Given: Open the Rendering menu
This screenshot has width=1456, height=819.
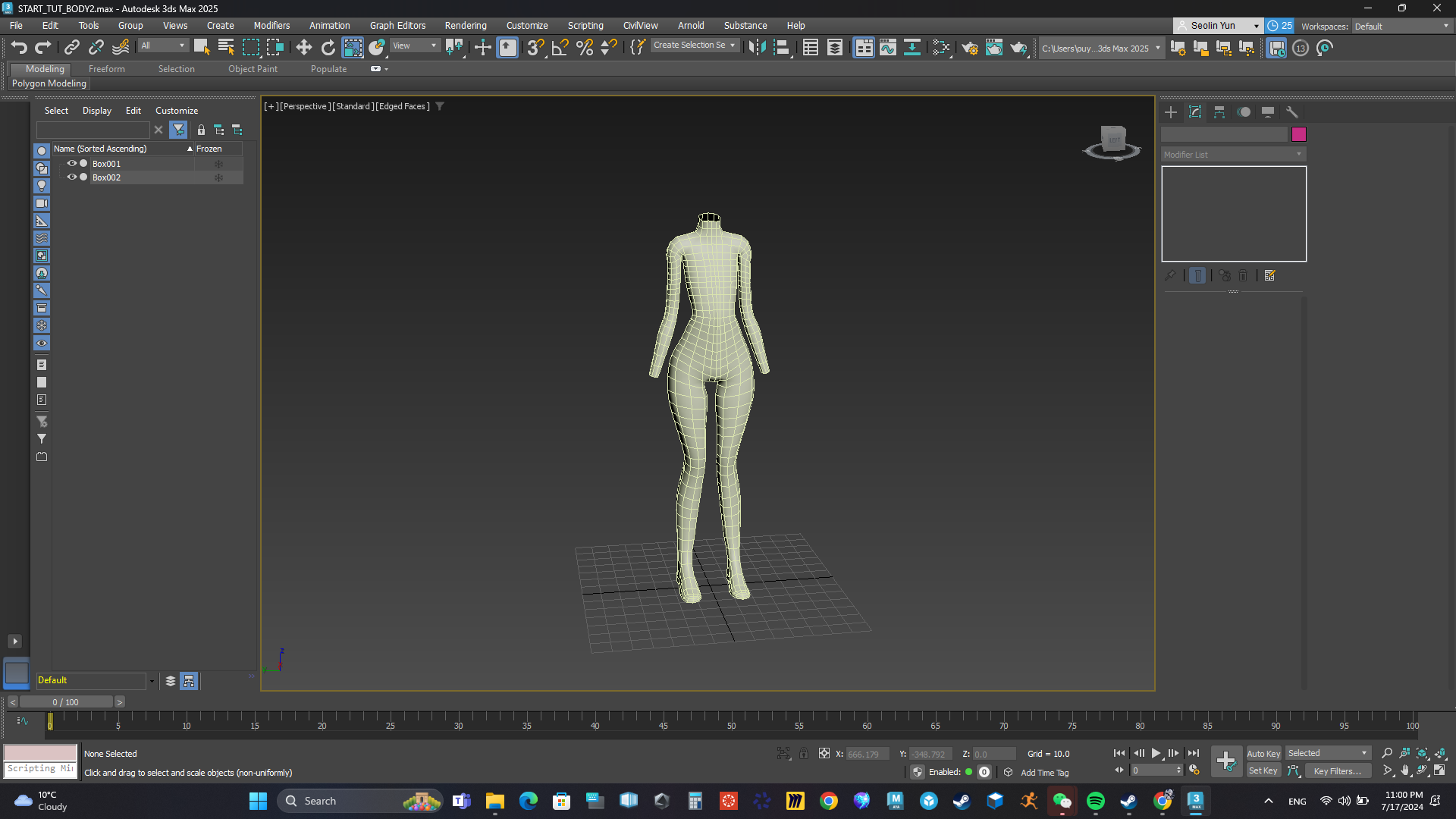Looking at the screenshot, I should [465, 25].
